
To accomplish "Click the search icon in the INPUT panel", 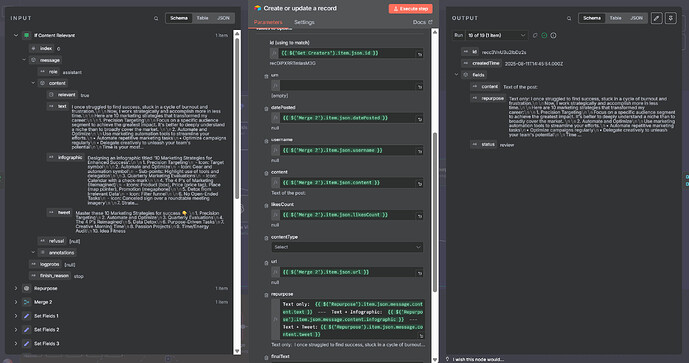I will tap(156, 18).
